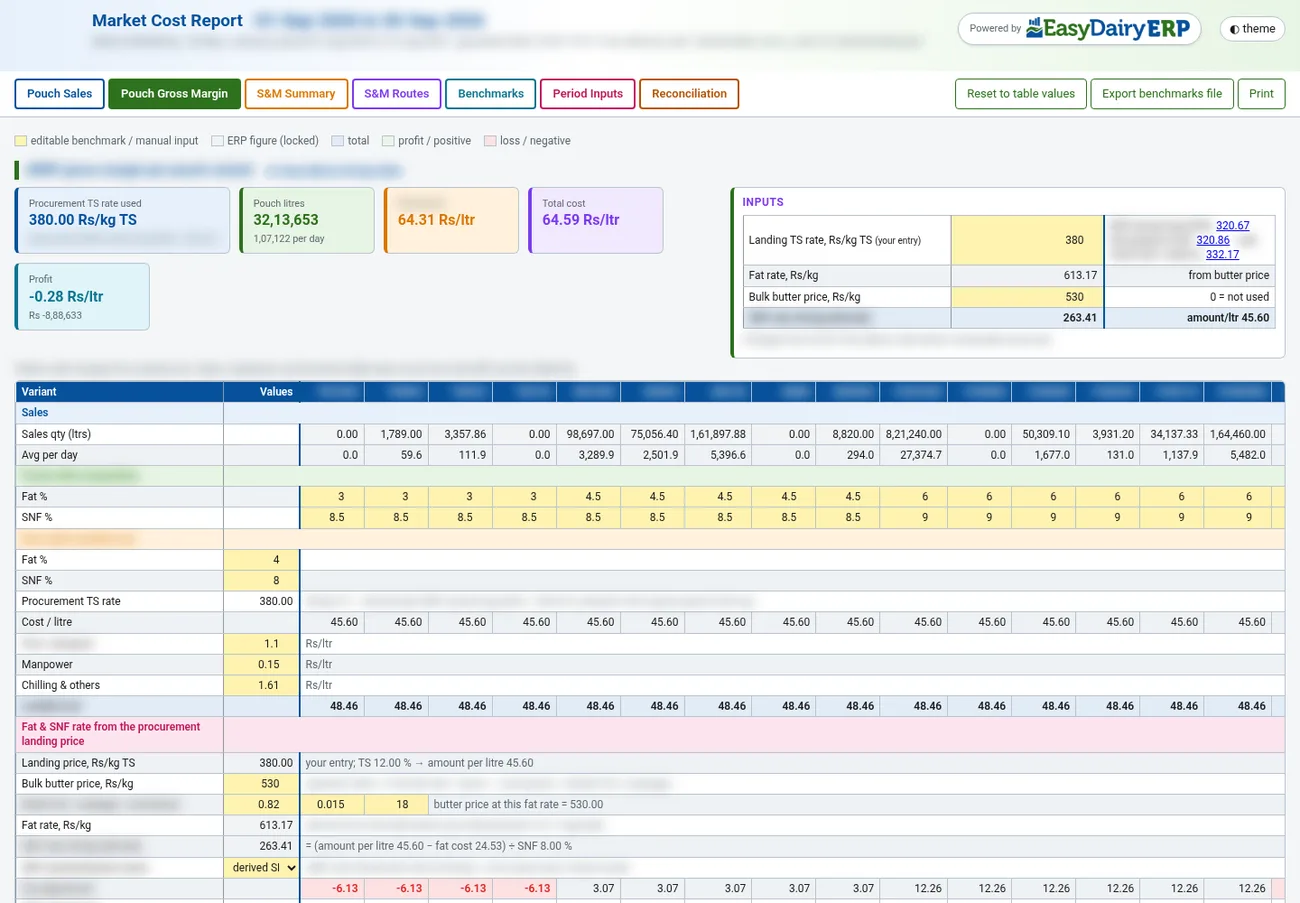Viewport: 1300px width, 903px height.
Task: Go to the S&M Routes tab
Action: click(x=397, y=94)
